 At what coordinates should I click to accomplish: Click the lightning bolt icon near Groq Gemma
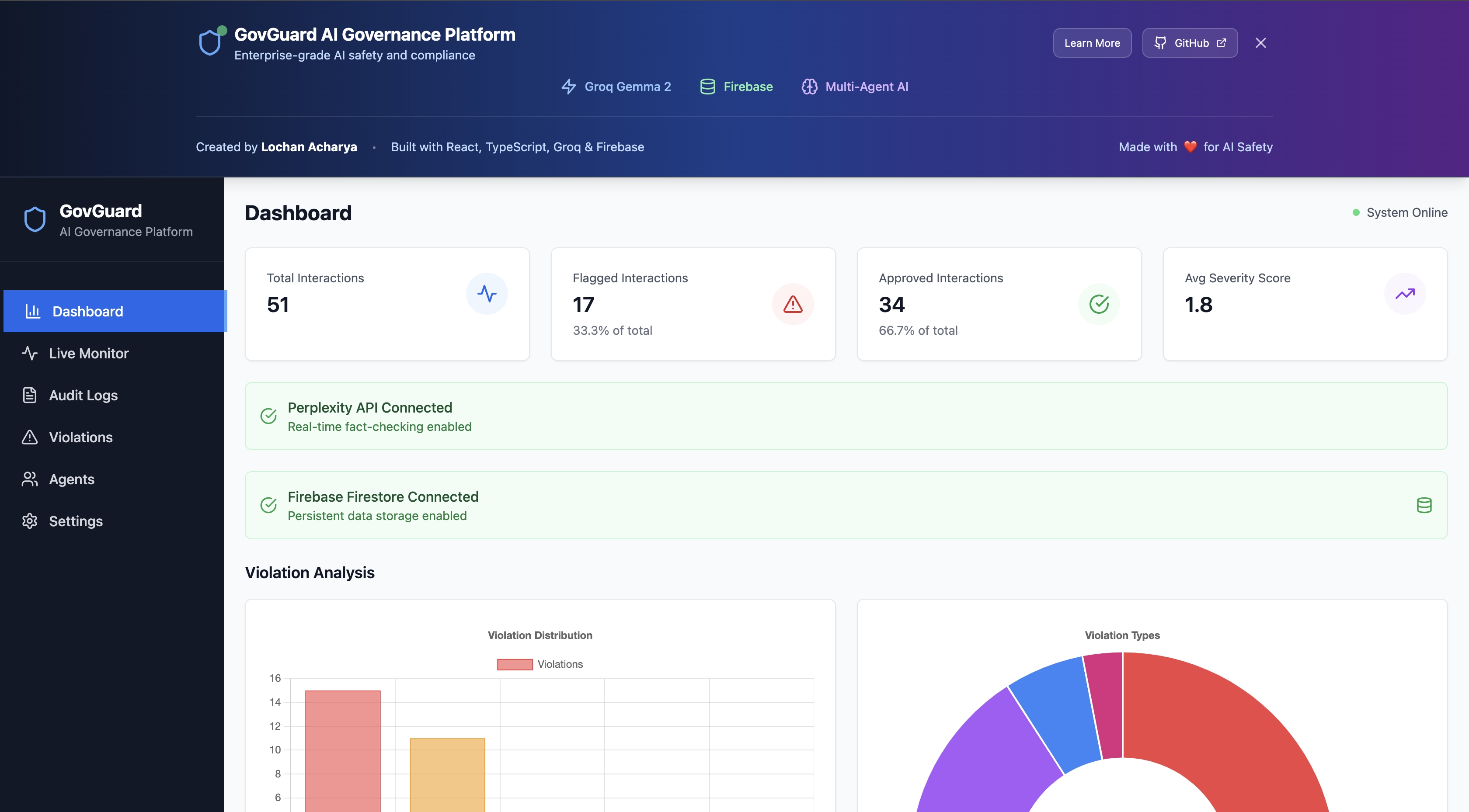point(568,87)
